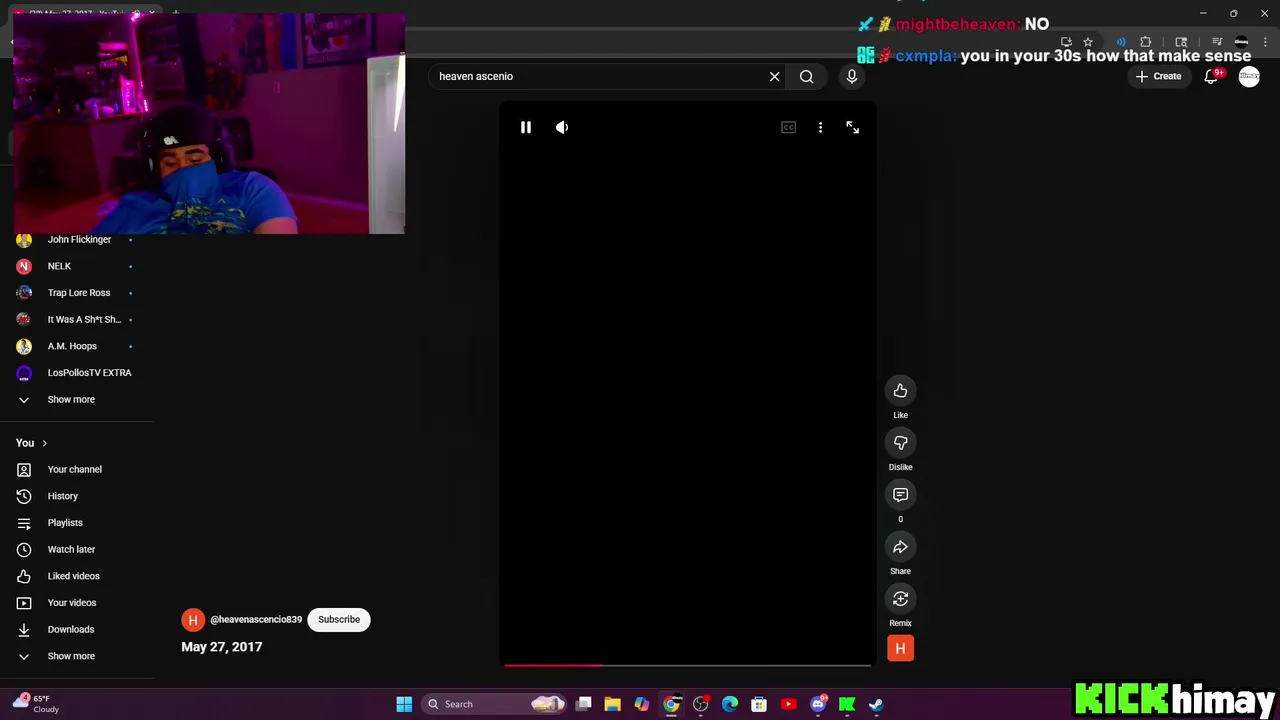The width and height of the screenshot is (1280, 720).
Task: Open YouTube notifications bell
Action: 1211,76
